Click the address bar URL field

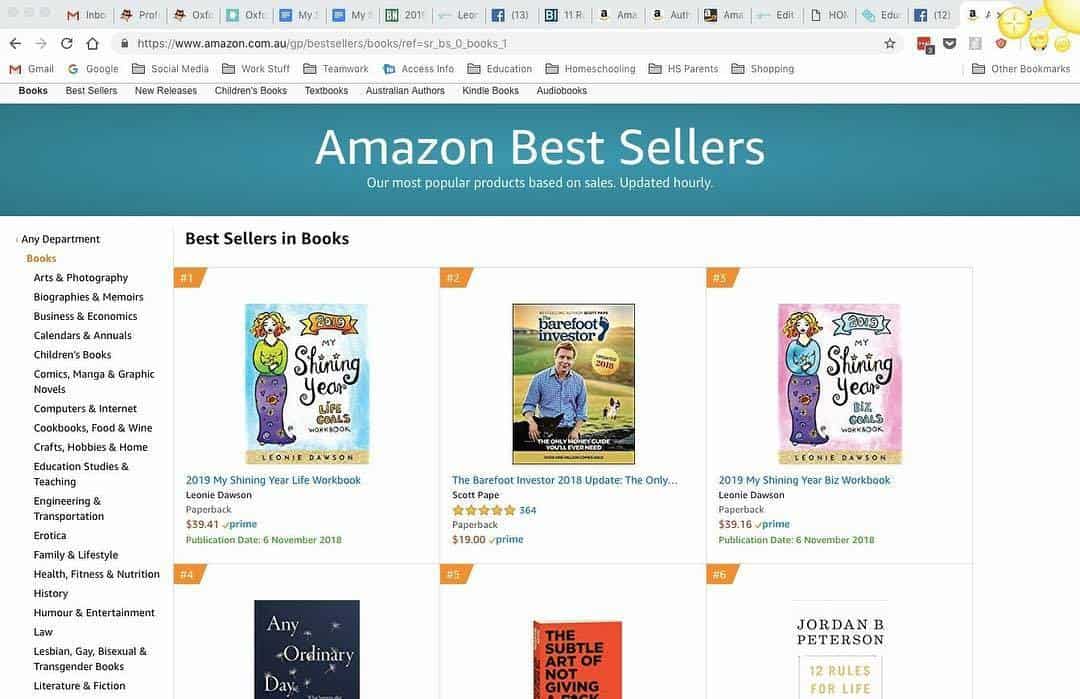coord(500,44)
